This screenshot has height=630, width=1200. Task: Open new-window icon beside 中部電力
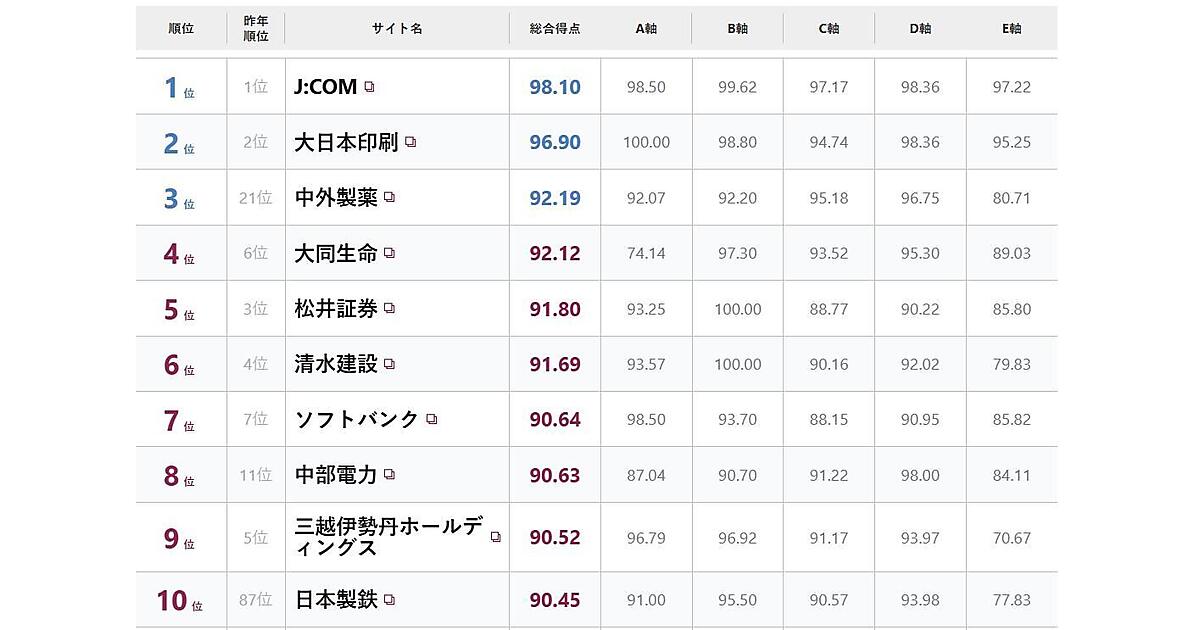(390, 475)
